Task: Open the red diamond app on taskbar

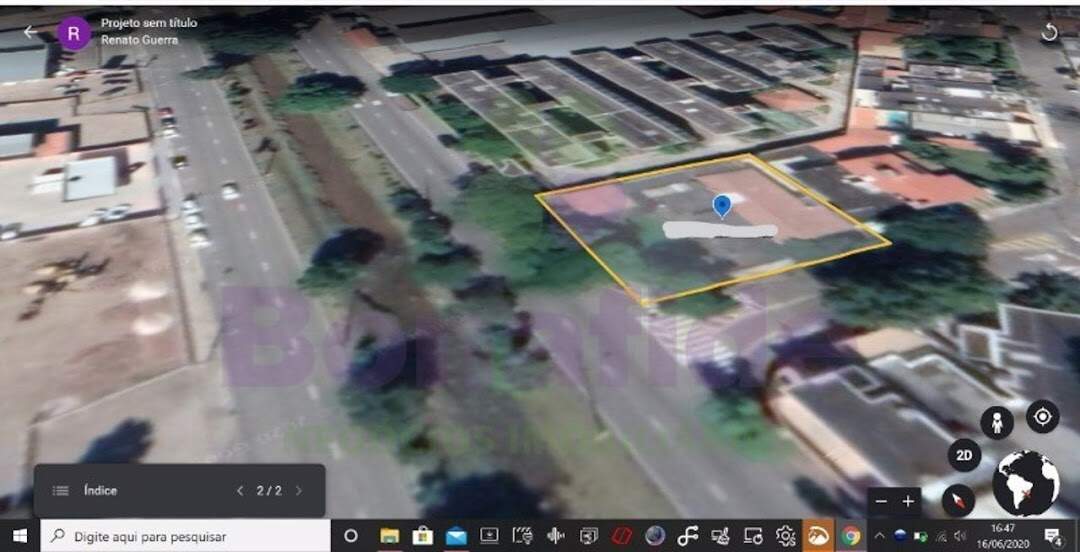Action: click(621, 536)
